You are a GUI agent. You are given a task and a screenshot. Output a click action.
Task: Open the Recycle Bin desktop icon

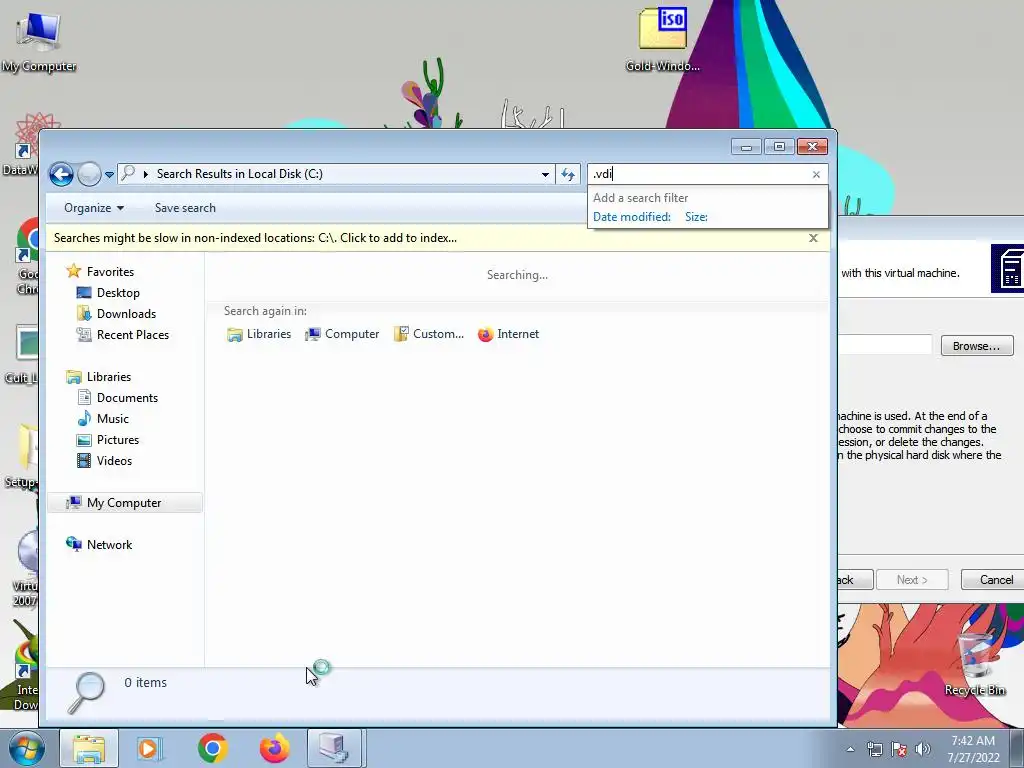click(974, 664)
